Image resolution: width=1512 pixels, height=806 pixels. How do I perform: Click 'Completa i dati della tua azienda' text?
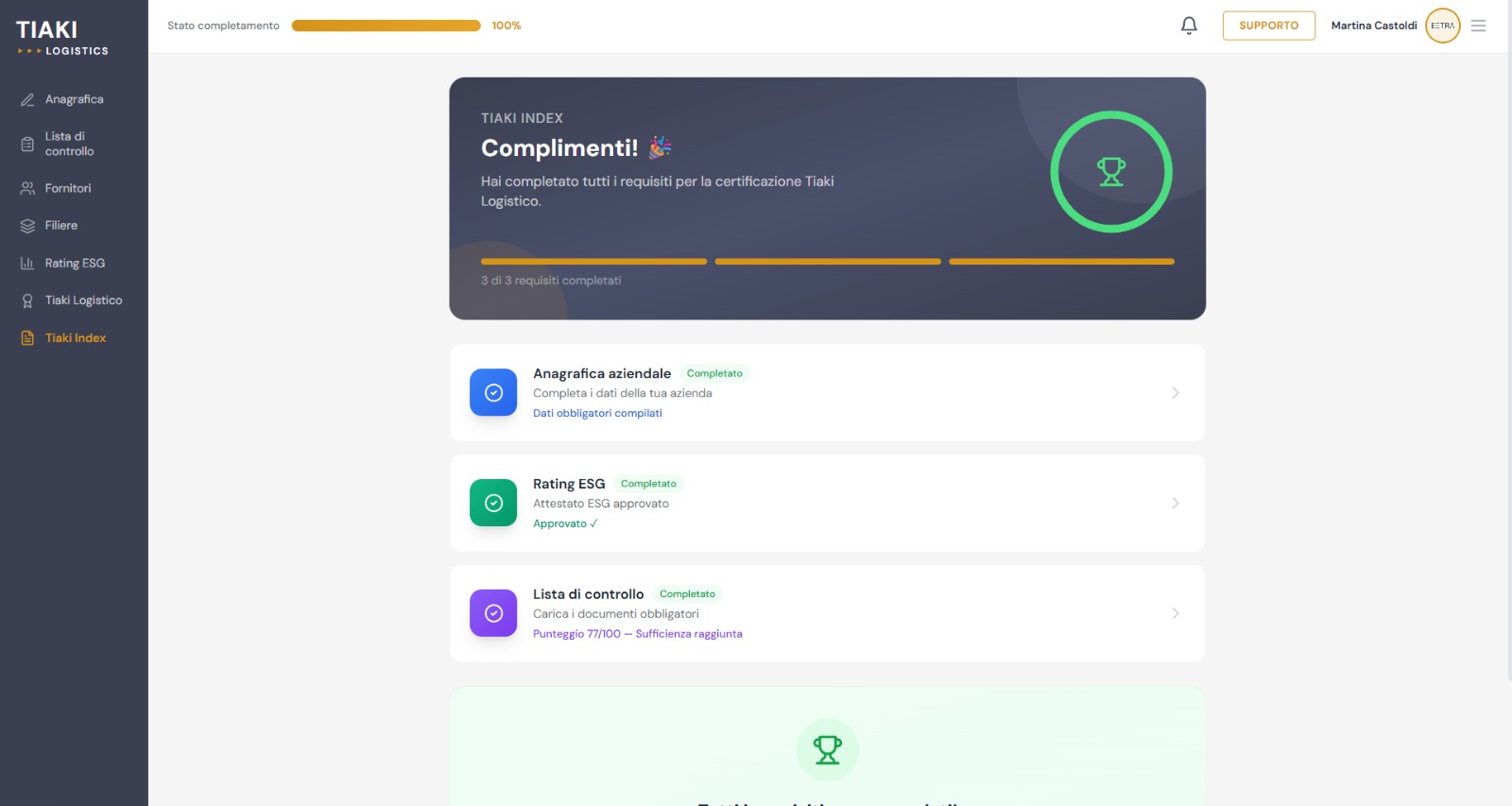coord(623,393)
